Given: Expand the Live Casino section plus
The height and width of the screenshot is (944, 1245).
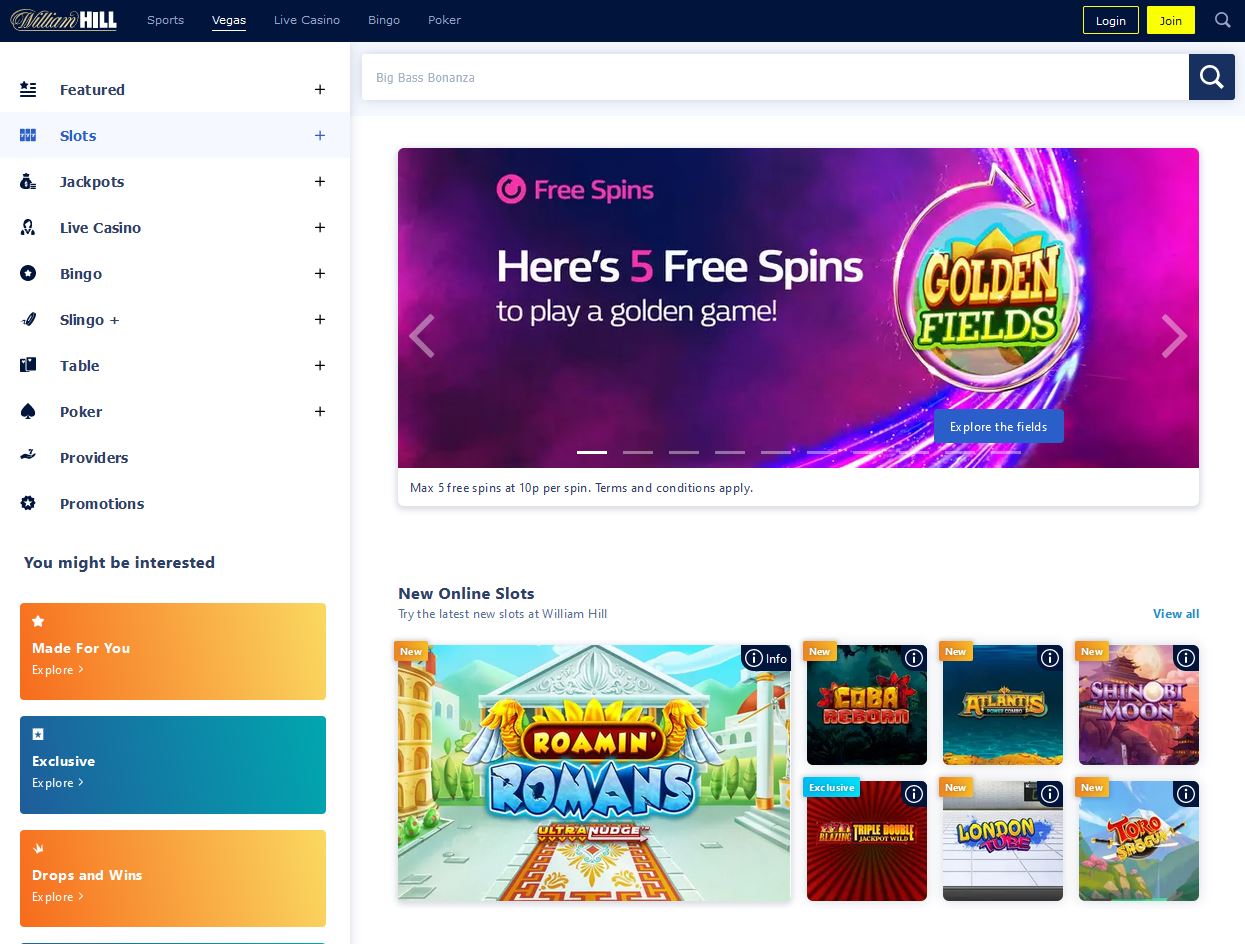Looking at the screenshot, I should [320, 228].
